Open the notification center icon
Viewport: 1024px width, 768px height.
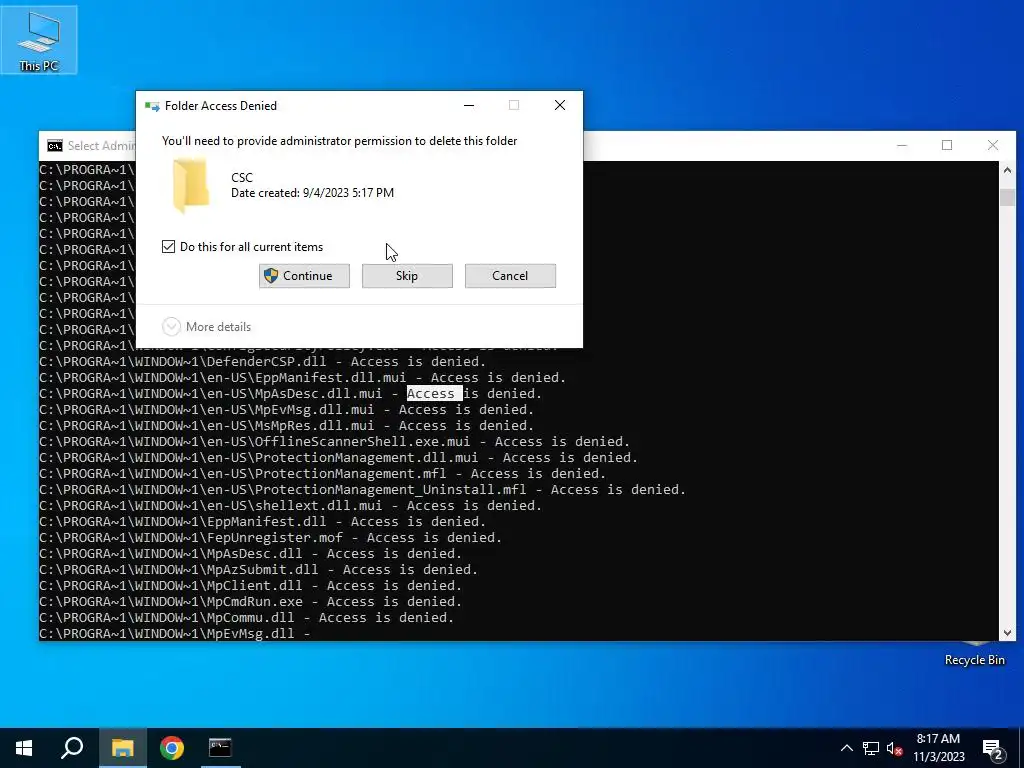[993, 748]
